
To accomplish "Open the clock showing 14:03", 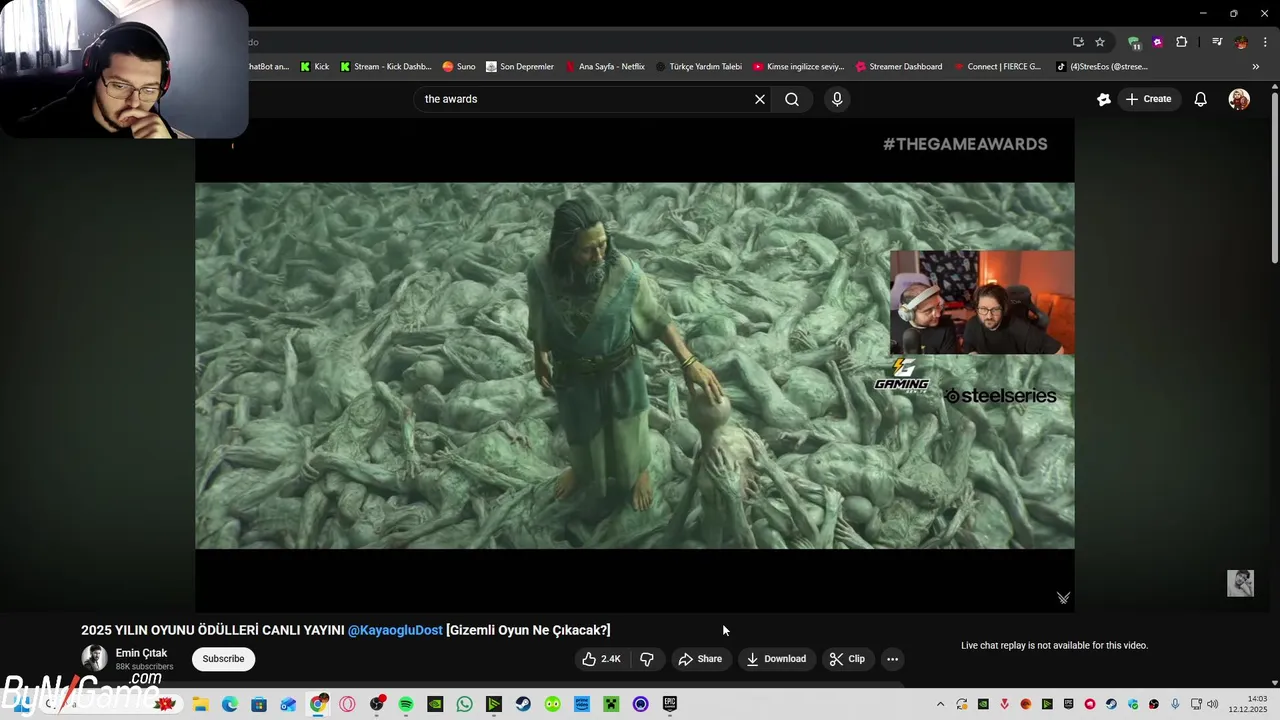I will pos(1248,704).
